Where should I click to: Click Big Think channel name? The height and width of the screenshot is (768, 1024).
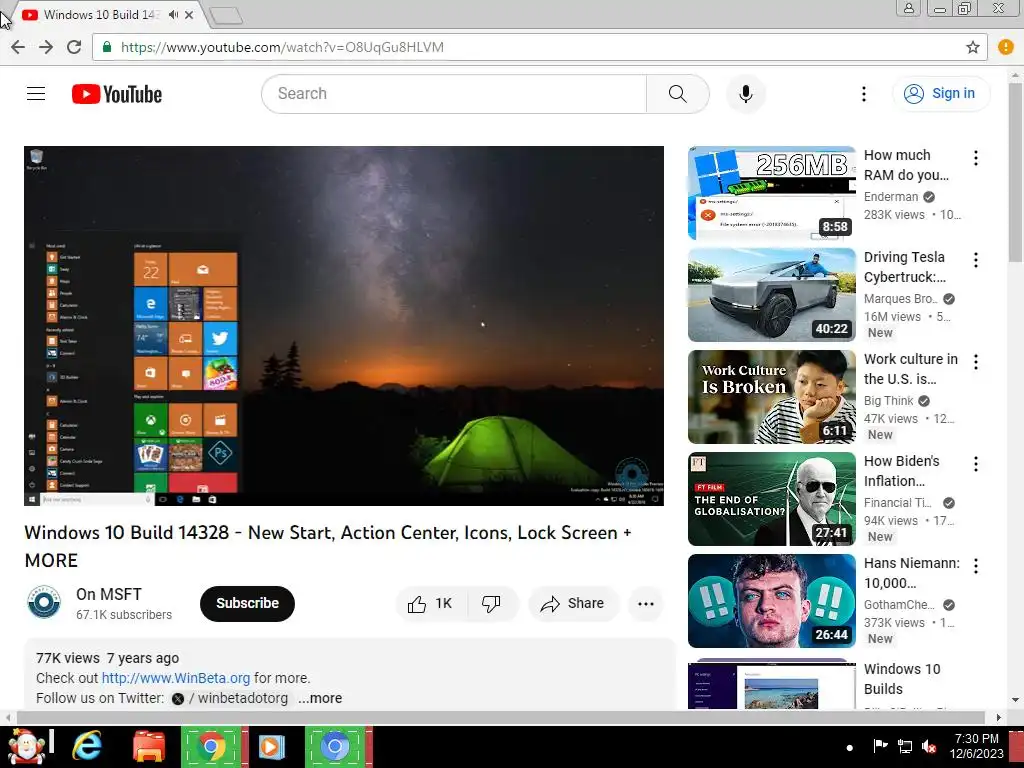[x=888, y=401]
